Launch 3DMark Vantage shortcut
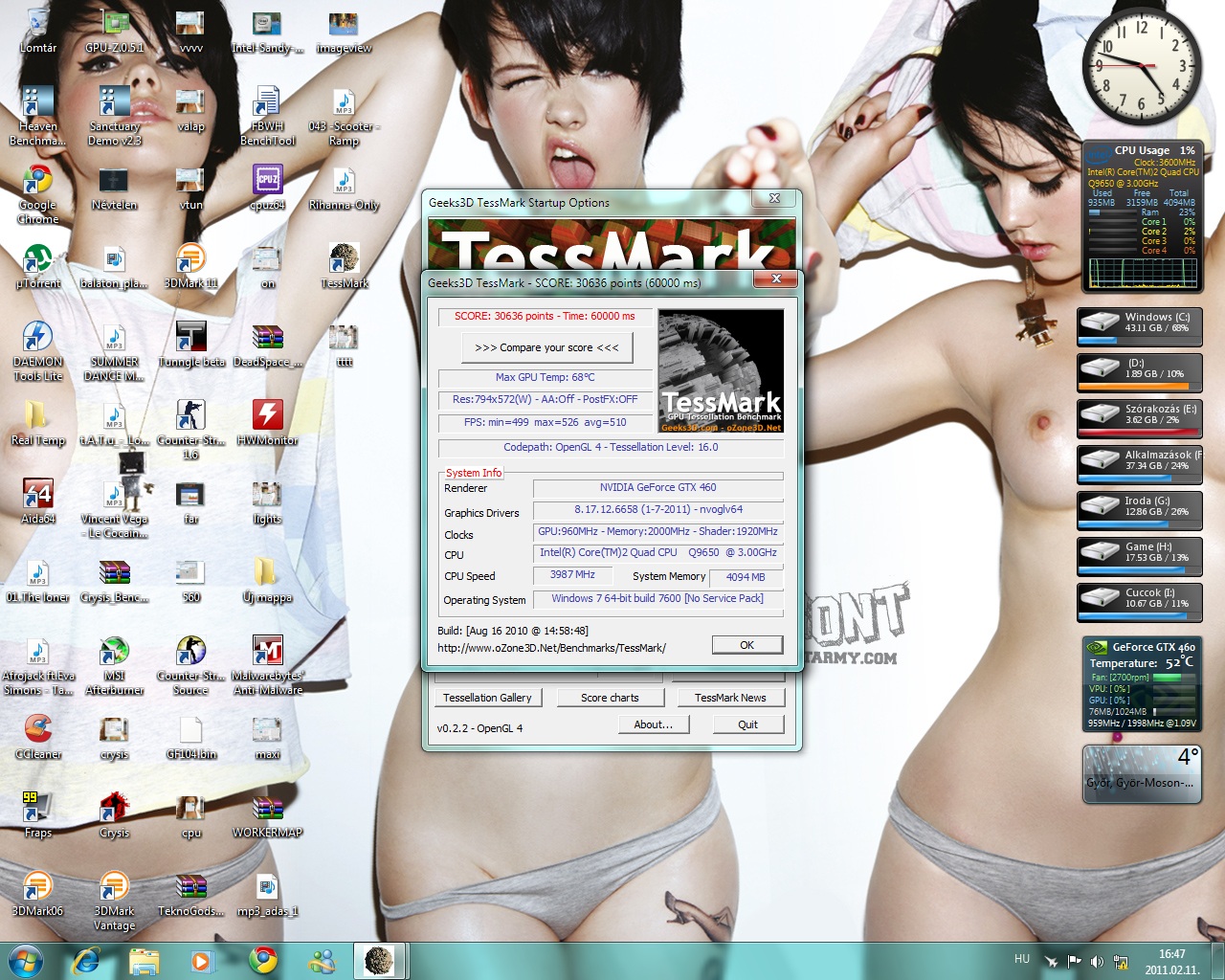Image resolution: width=1225 pixels, height=980 pixels. pyautogui.click(x=114, y=902)
